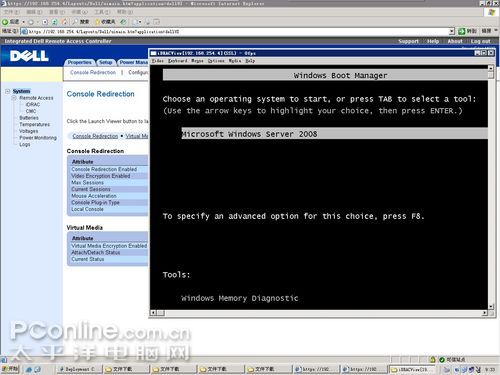
Task: Open the Properties tab
Action: pyautogui.click(x=79, y=62)
